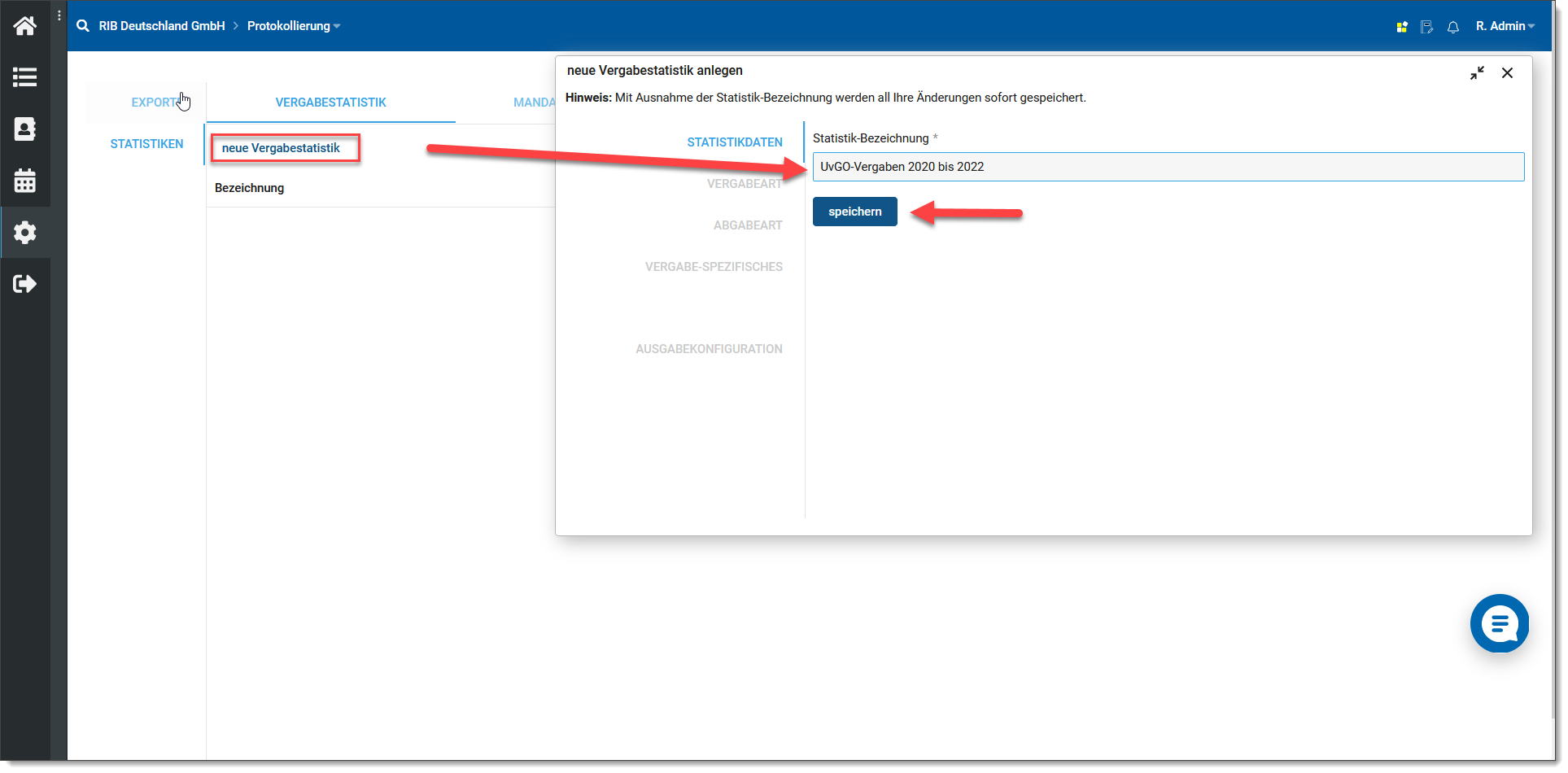The image size is (1568, 773).
Task: Close the neue Vergabestatistik anlegen dialog
Action: 1507,73
